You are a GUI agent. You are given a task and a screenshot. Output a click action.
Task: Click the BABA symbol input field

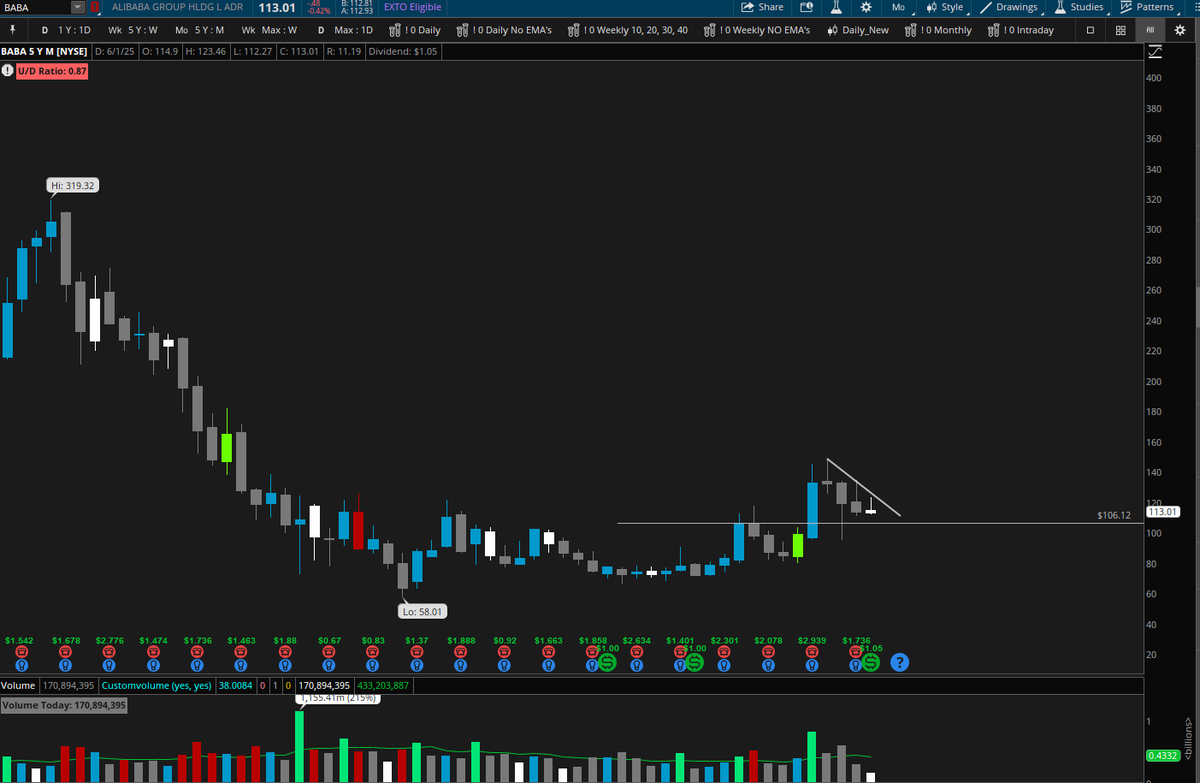tap(35, 7)
